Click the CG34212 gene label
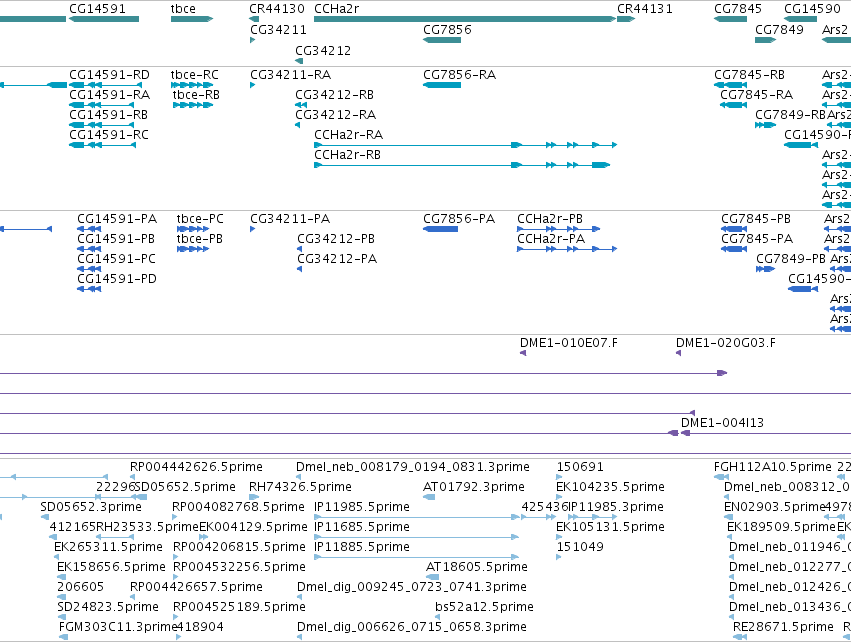The height and width of the screenshot is (642, 851). (323, 50)
